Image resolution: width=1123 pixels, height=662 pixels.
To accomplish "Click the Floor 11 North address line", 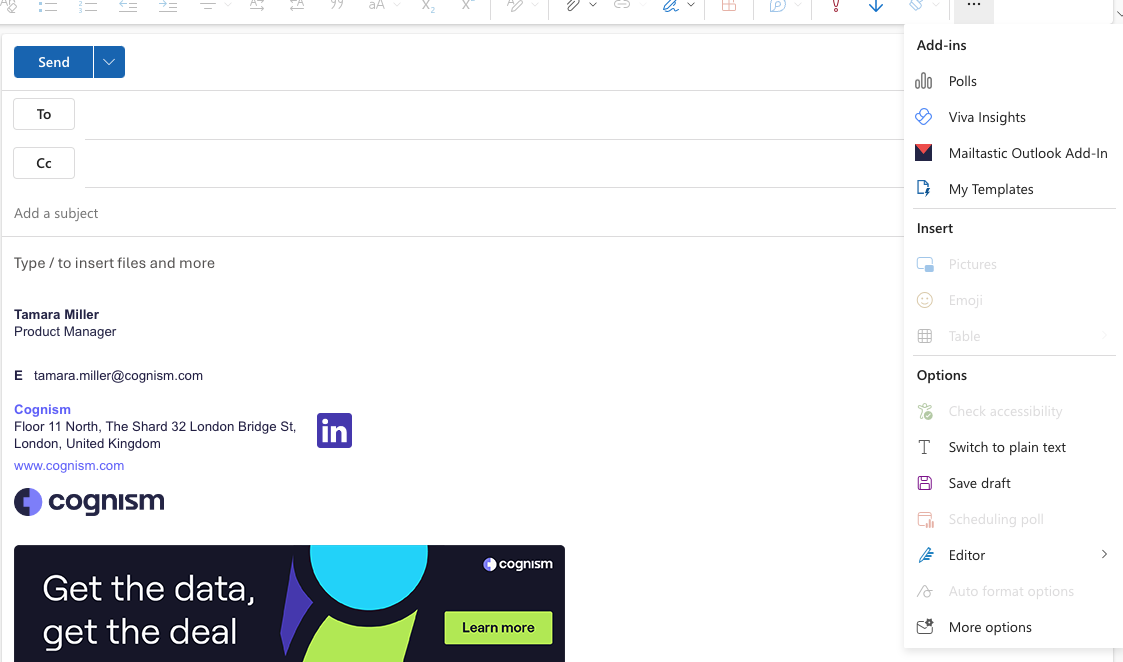I will (155, 426).
